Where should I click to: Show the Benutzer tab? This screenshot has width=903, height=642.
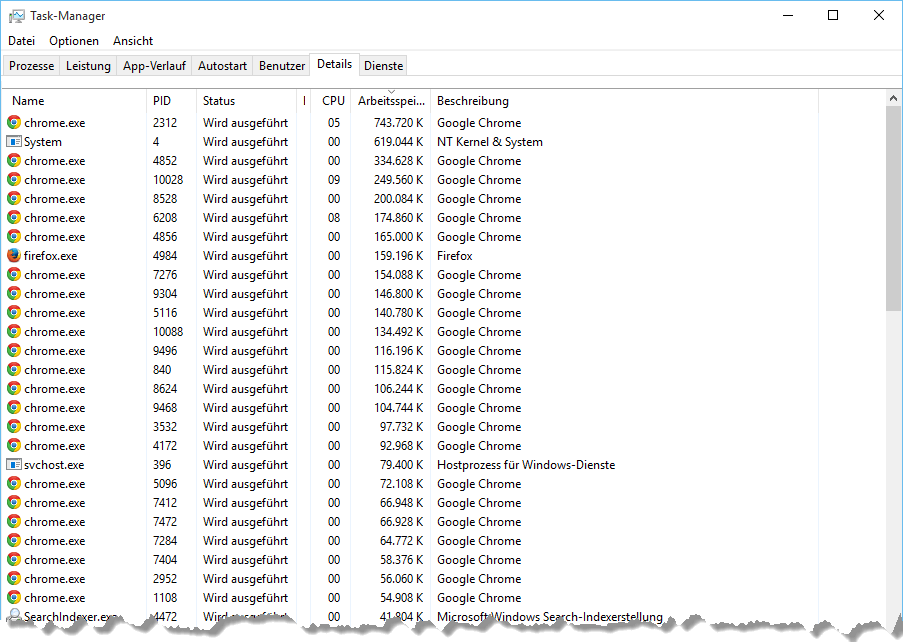coord(282,66)
